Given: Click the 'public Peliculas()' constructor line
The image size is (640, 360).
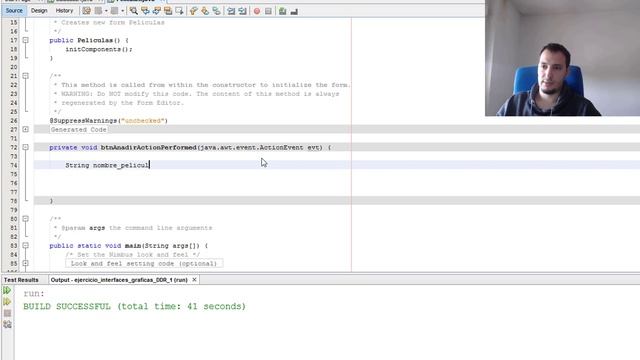Looking at the screenshot, I should tap(89, 40).
